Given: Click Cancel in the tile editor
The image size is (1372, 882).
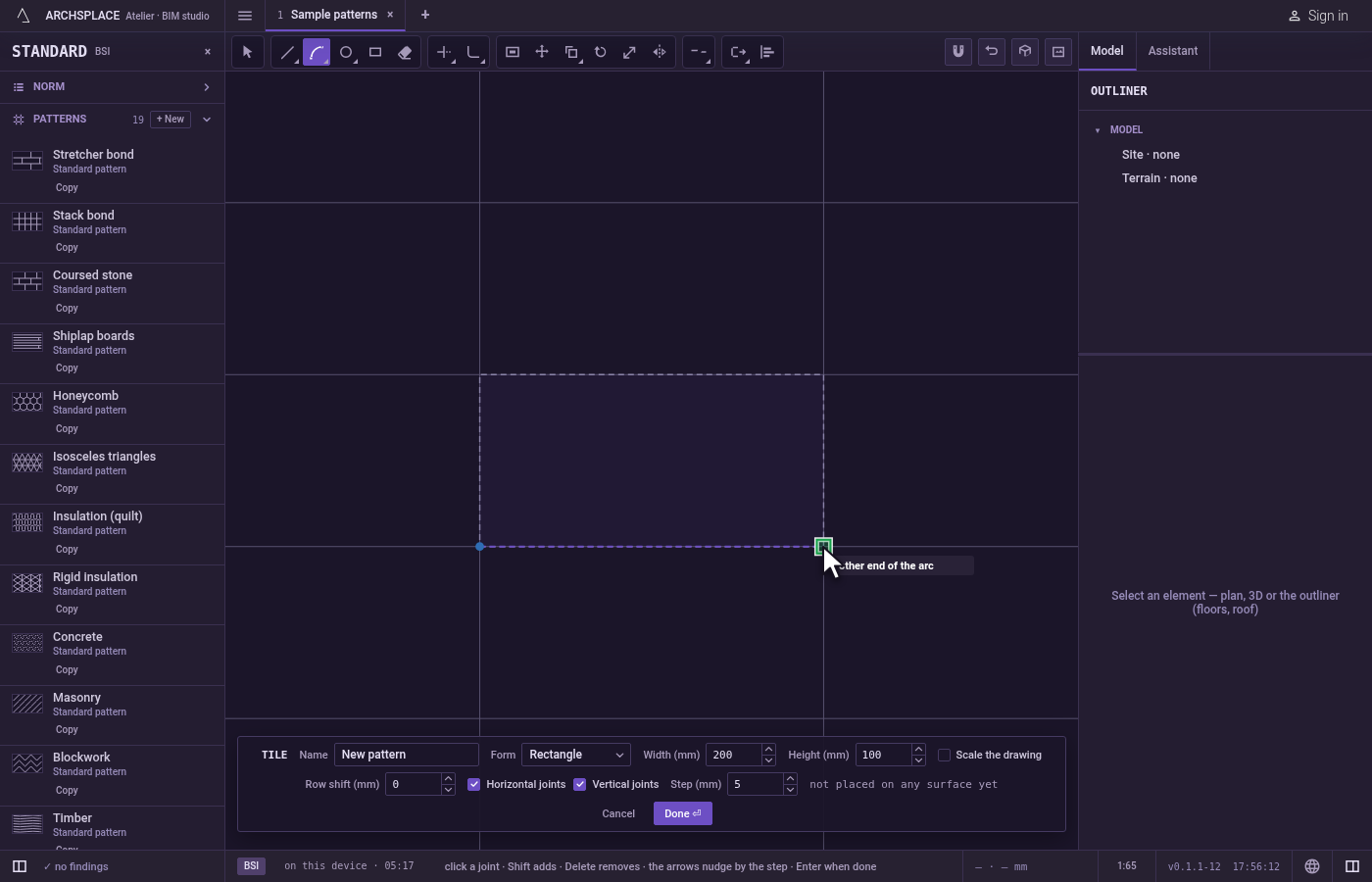Looking at the screenshot, I should coord(618,813).
